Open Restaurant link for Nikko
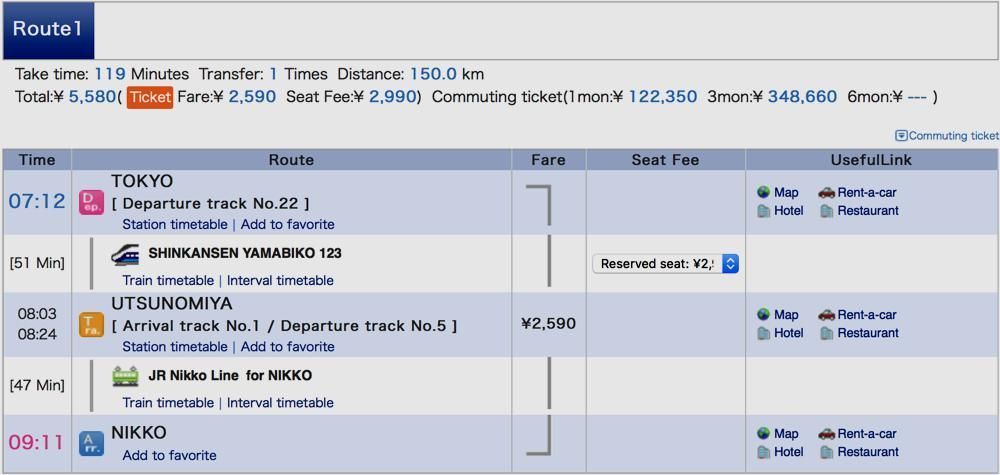Image resolution: width=1000 pixels, height=475 pixels. click(x=867, y=452)
